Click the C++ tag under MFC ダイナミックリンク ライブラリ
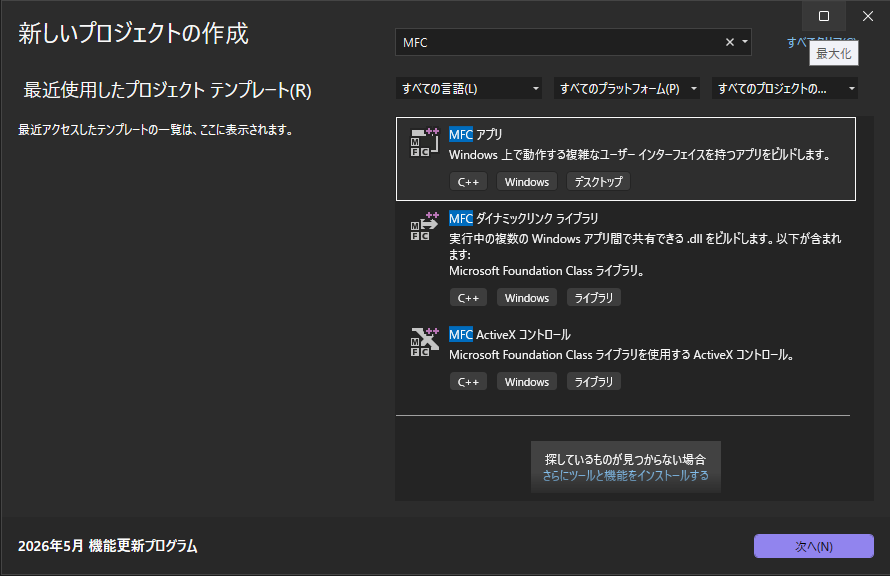This screenshot has height=576, width=890. [x=468, y=297]
